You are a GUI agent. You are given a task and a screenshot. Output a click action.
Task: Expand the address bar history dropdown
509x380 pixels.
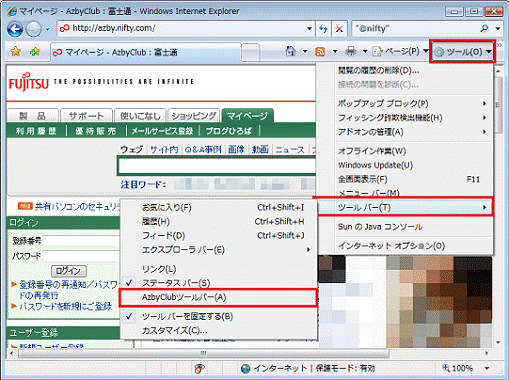point(310,29)
